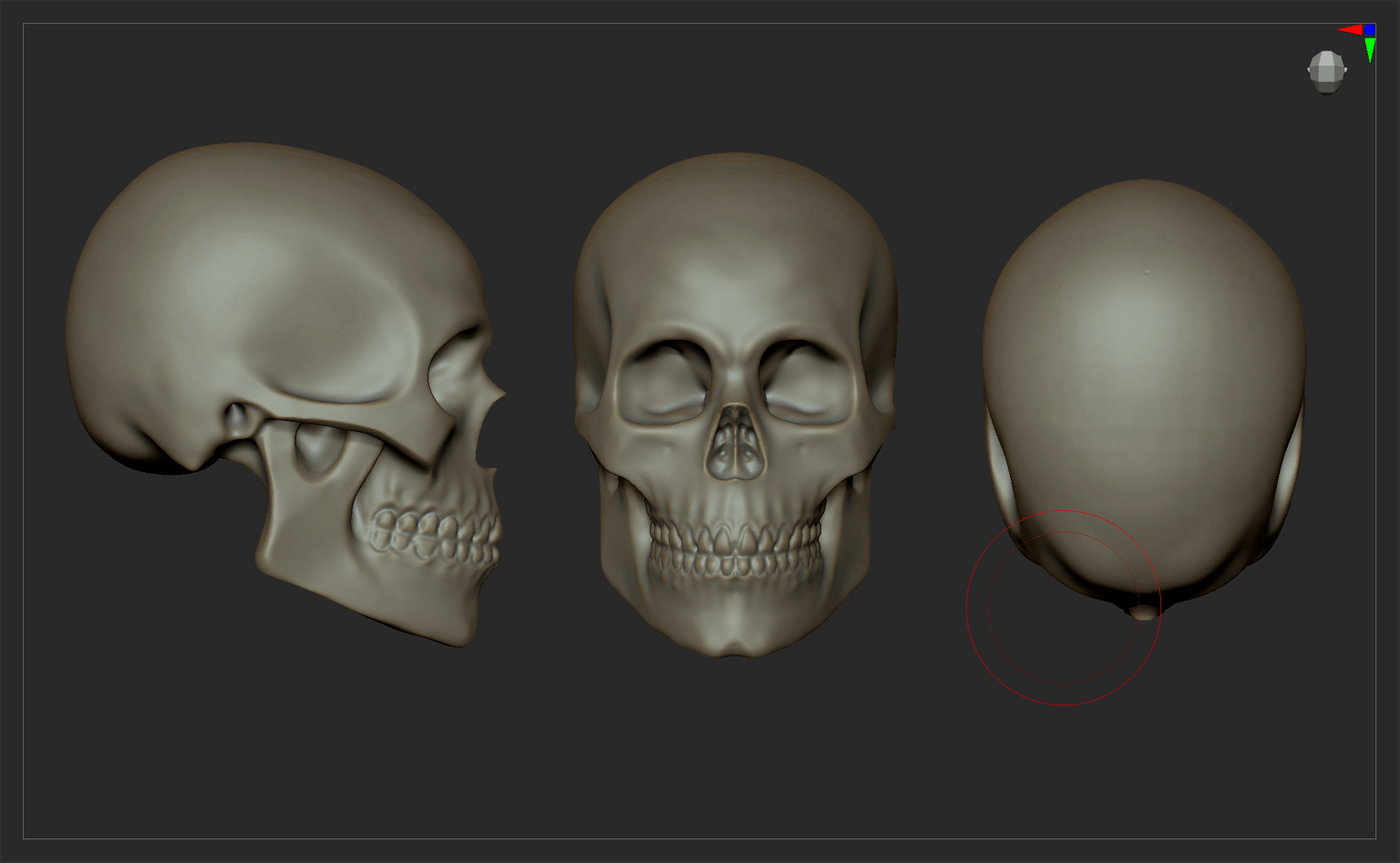Click the CamView head orientation icon

pyautogui.click(x=1326, y=72)
